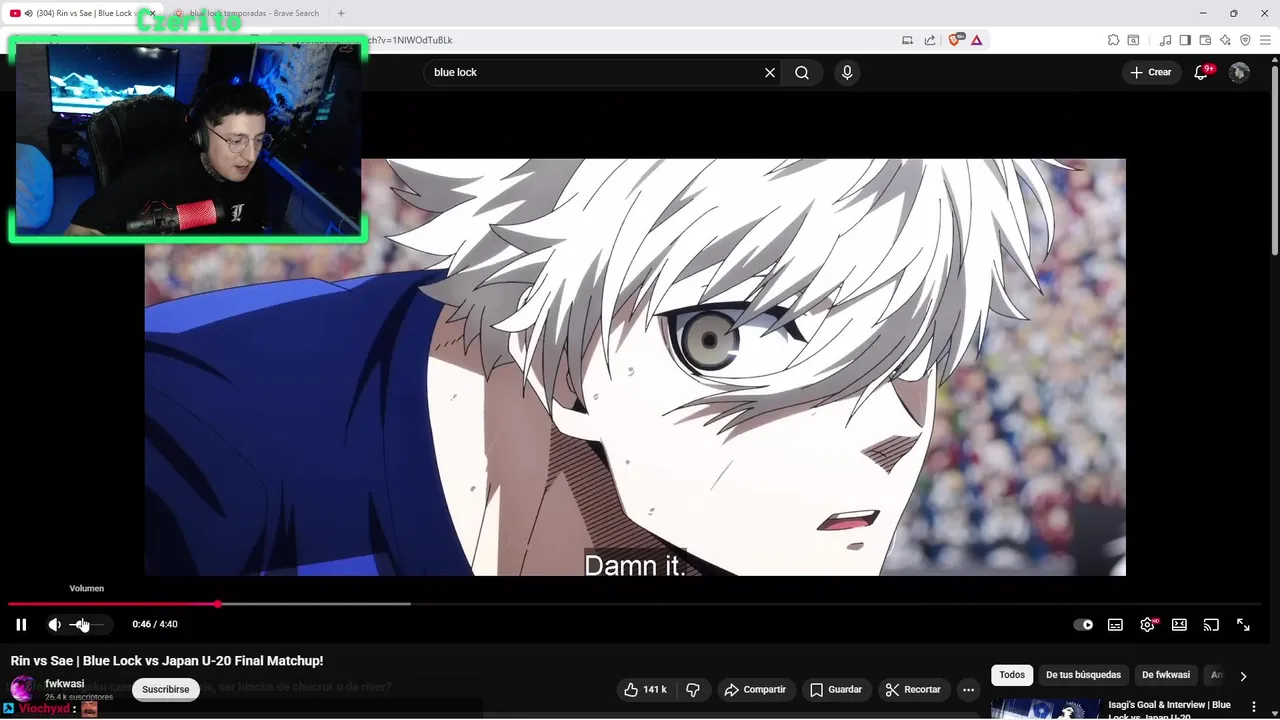This screenshot has height=720, width=1280.
Task: Switch to theater mode view
Action: [1179, 624]
